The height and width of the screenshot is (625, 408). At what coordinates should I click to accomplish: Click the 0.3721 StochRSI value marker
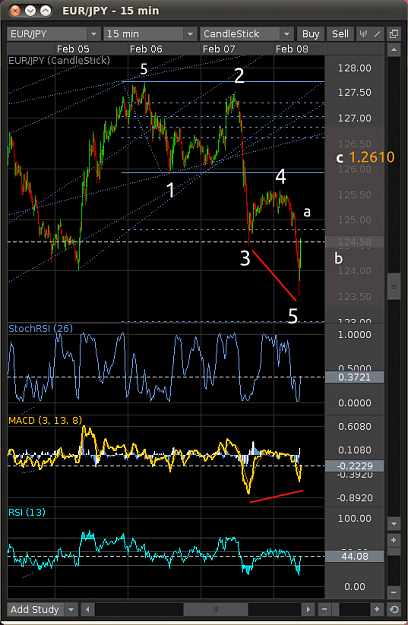click(355, 377)
